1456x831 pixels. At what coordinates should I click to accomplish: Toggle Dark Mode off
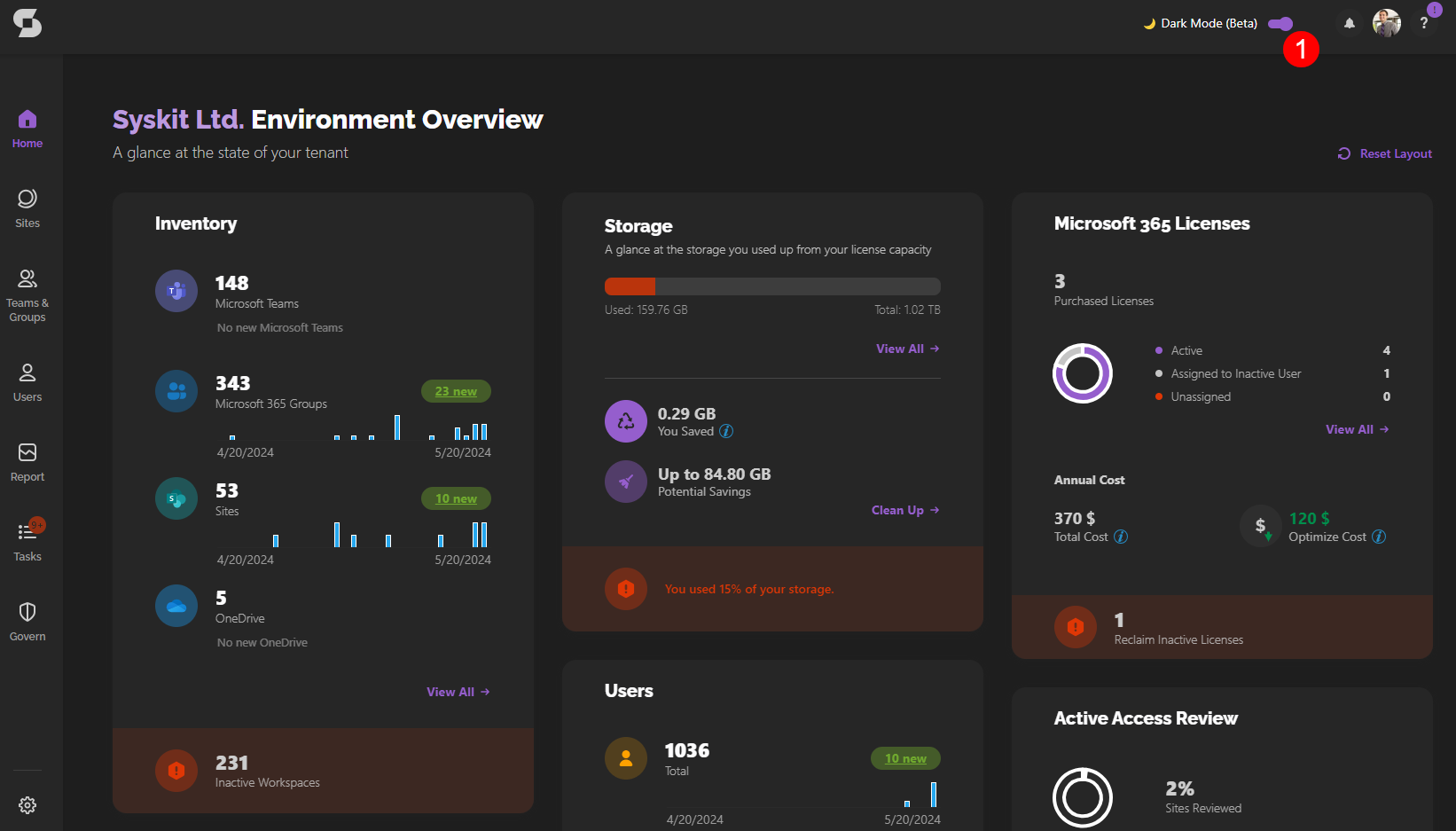pos(1280,23)
